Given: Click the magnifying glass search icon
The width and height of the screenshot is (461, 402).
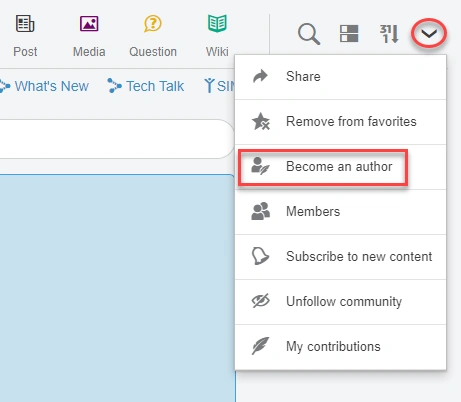Looking at the screenshot, I should (309, 34).
